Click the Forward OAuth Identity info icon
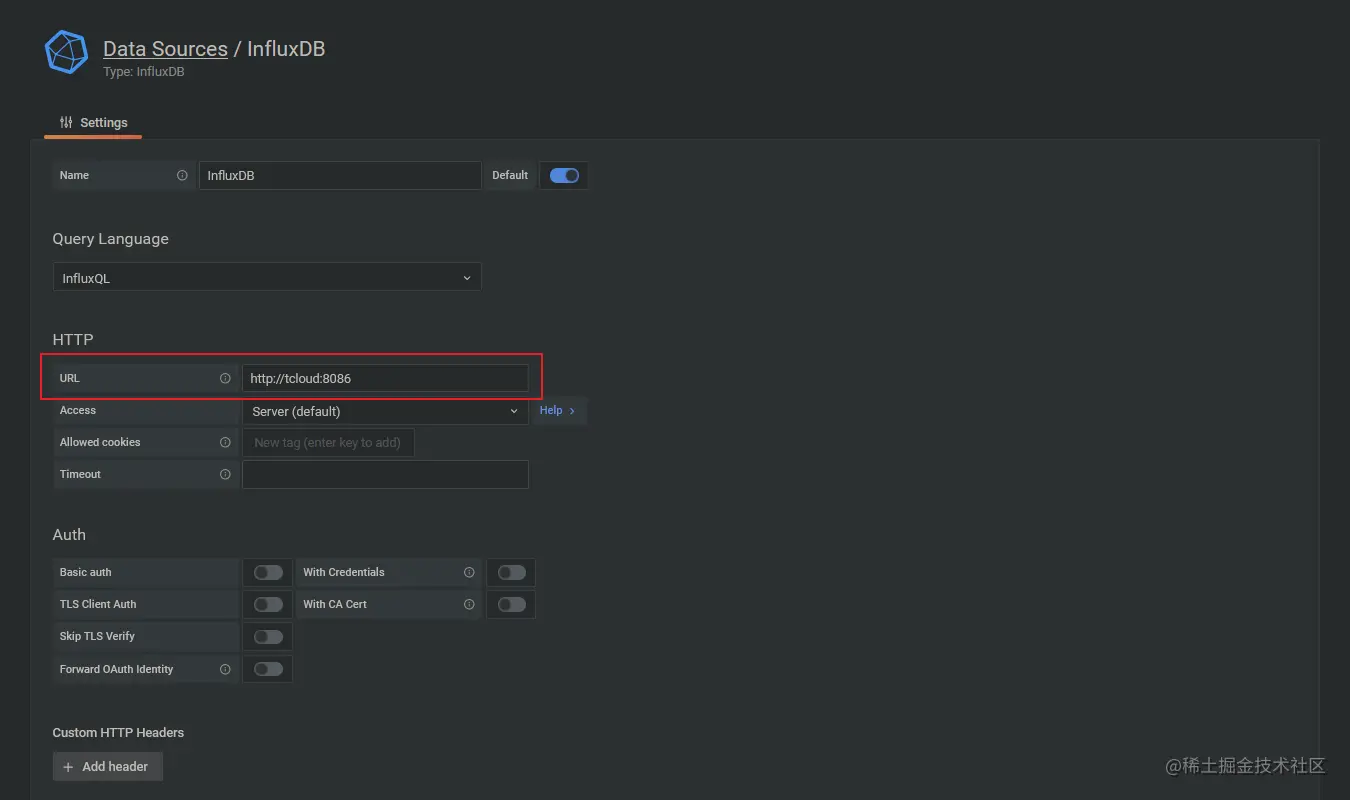 tap(225, 669)
